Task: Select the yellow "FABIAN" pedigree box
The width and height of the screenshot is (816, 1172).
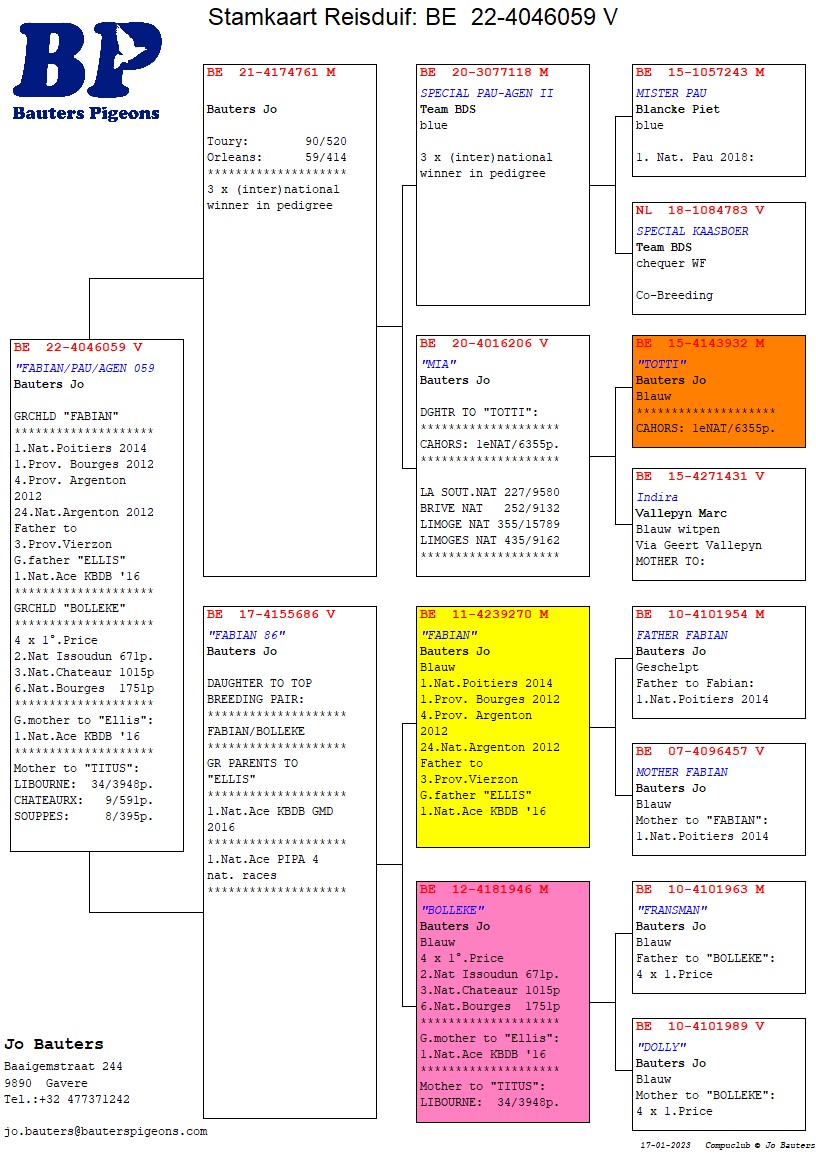Action: 502,726
